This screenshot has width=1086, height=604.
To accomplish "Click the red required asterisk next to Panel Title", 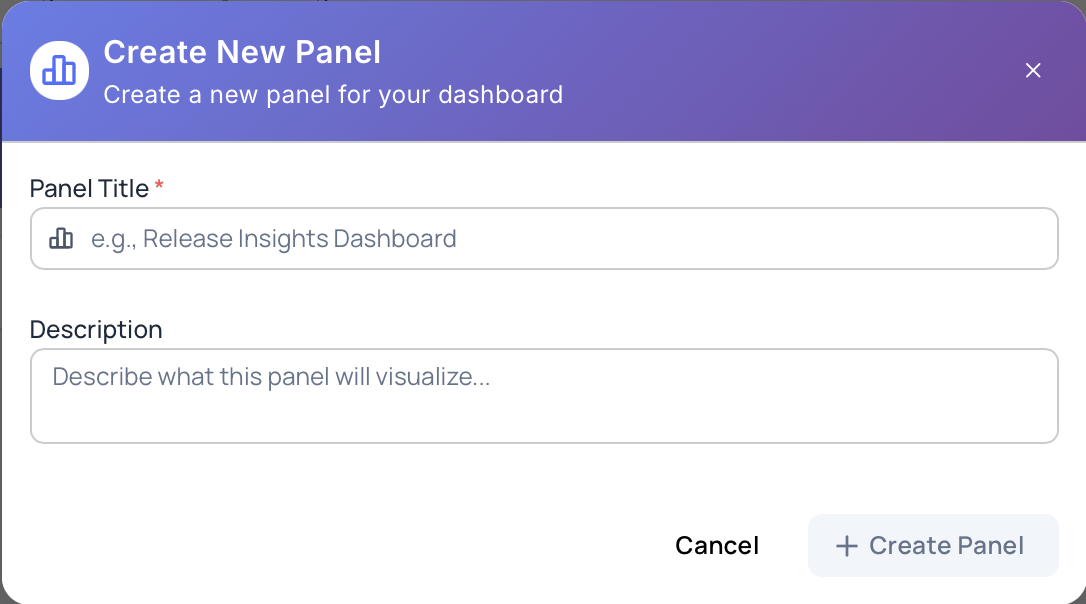I will click(x=160, y=184).
